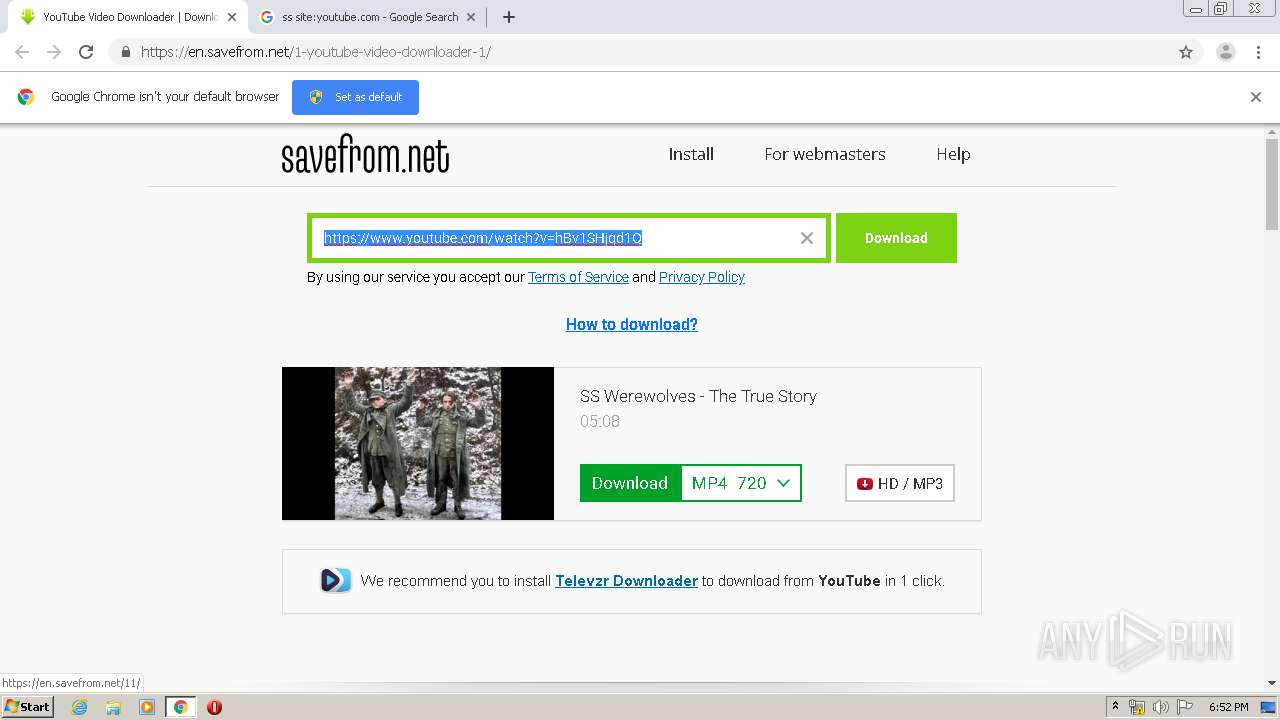Open File Explorer from the taskbar
1280x720 pixels.
pos(113,707)
